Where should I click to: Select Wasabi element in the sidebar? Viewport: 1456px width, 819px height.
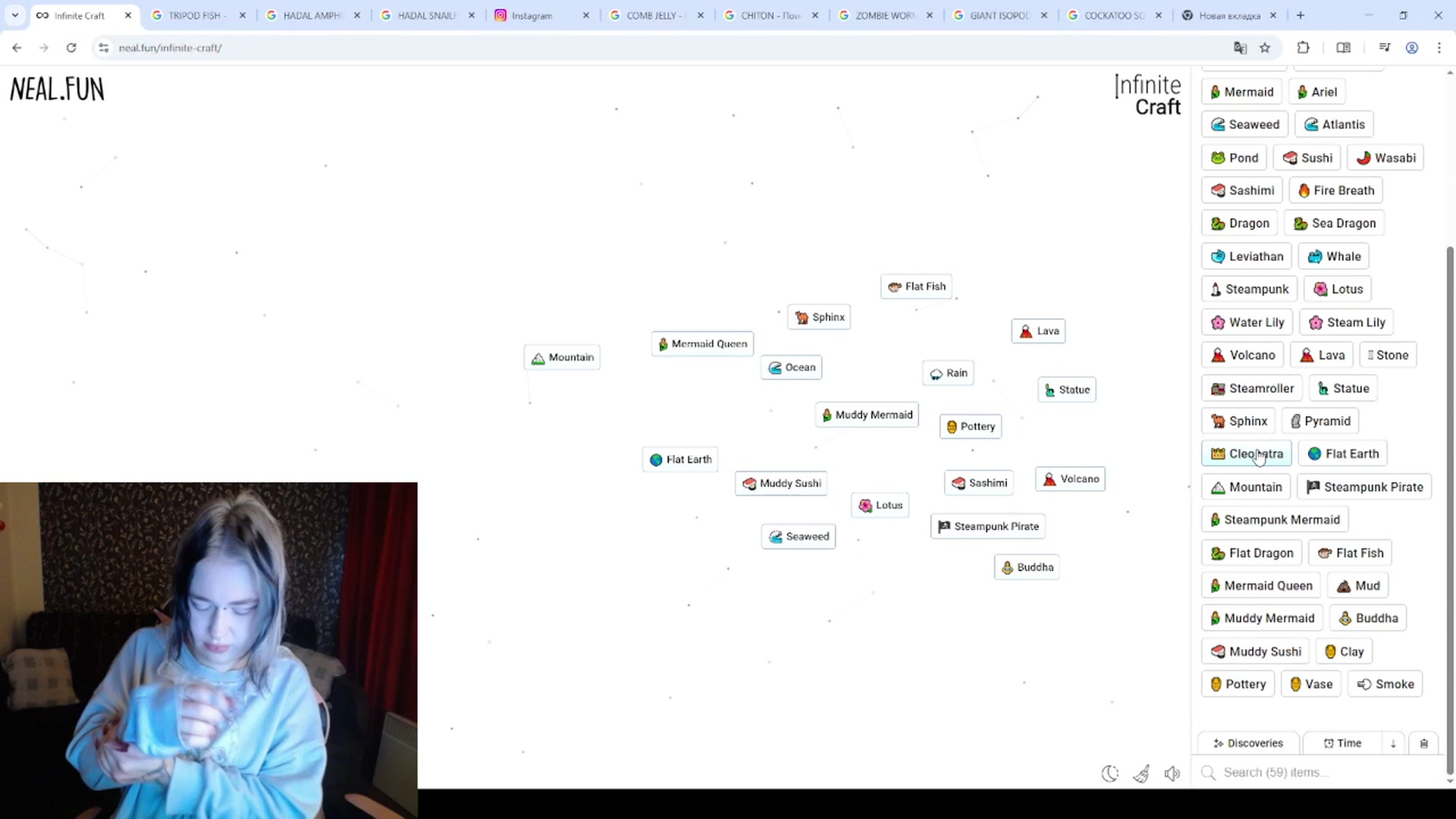[1385, 158]
